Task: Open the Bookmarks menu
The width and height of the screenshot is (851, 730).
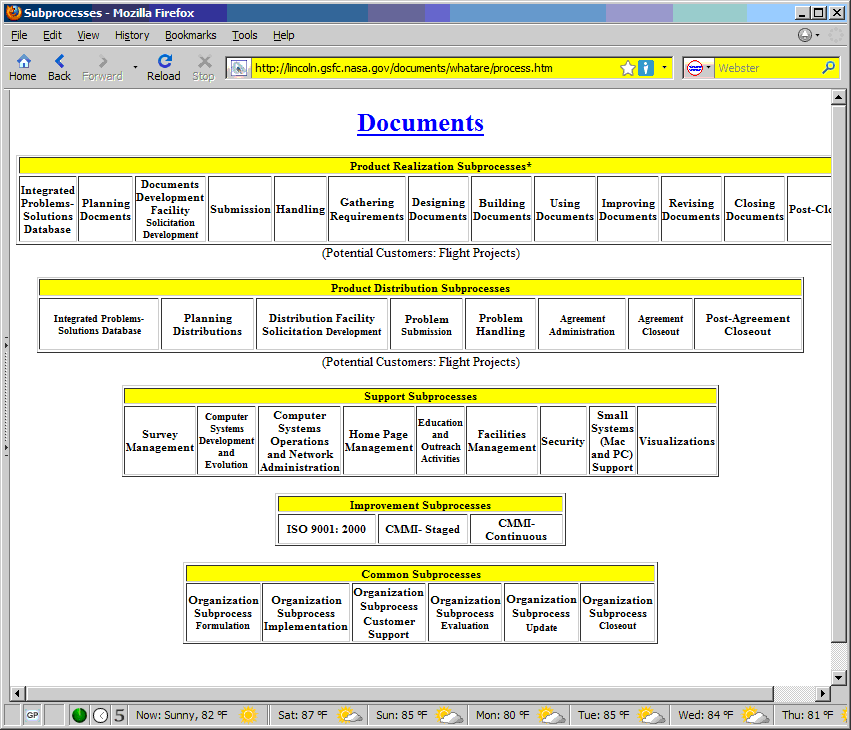Action: coord(190,35)
